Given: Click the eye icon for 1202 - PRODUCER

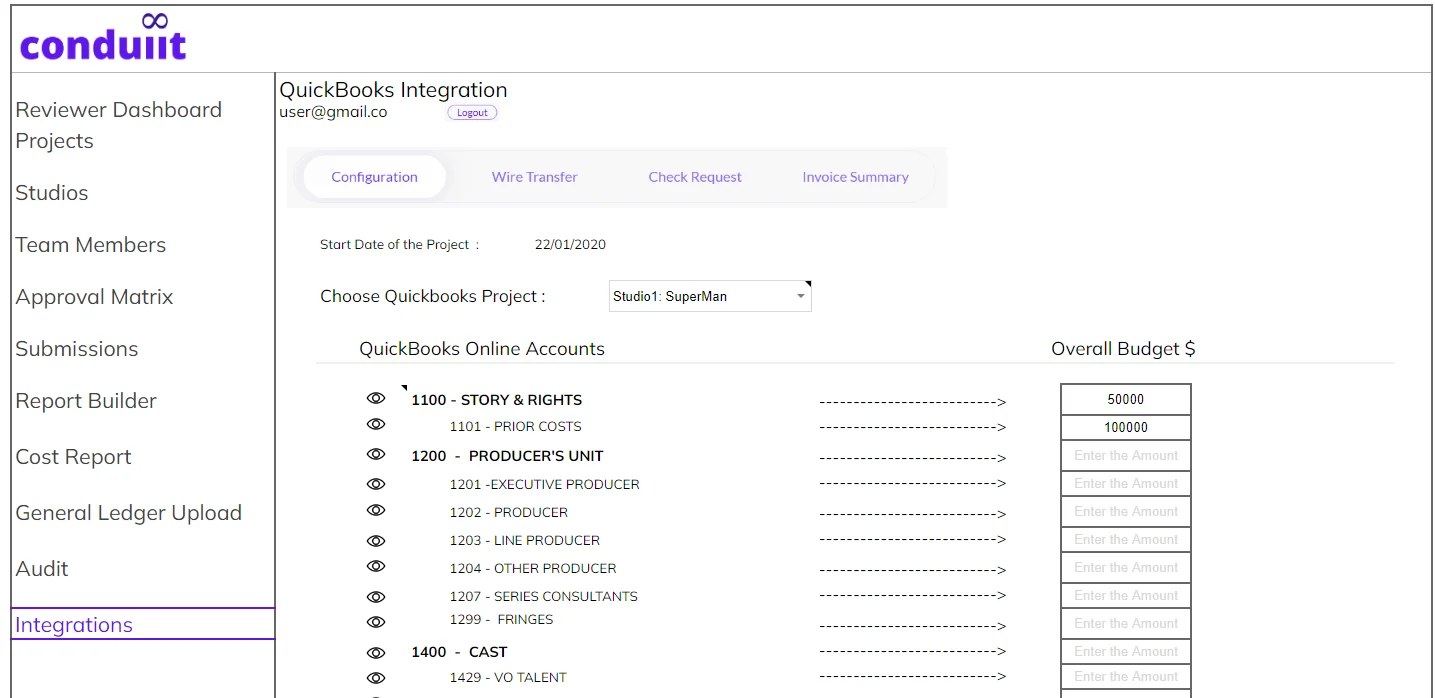Looking at the screenshot, I should [x=376, y=510].
